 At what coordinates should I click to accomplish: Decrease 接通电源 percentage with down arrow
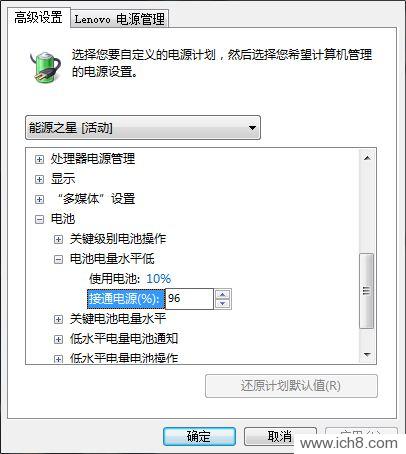tap(223, 303)
